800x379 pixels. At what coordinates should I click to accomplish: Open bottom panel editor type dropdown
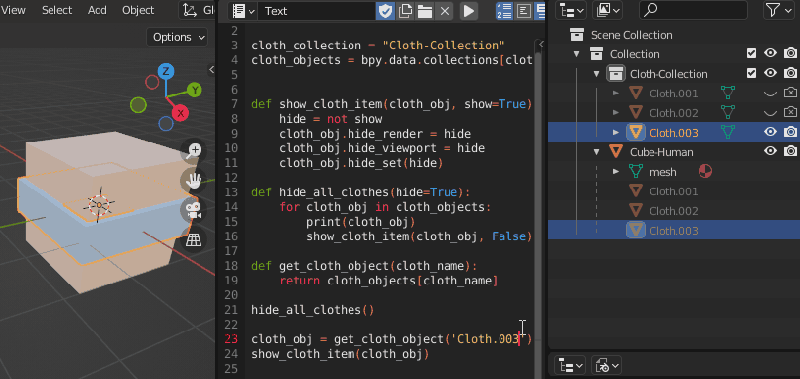[x=570, y=366]
